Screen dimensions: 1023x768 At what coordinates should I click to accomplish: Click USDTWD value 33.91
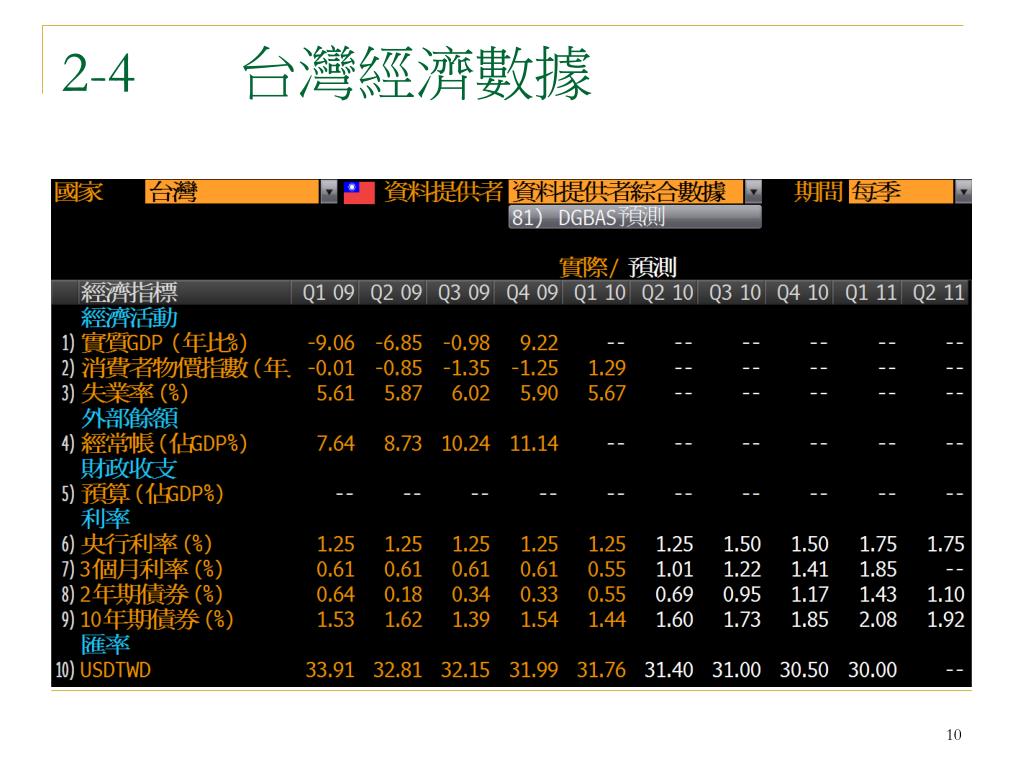pyautogui.click(x=330, y=670)
